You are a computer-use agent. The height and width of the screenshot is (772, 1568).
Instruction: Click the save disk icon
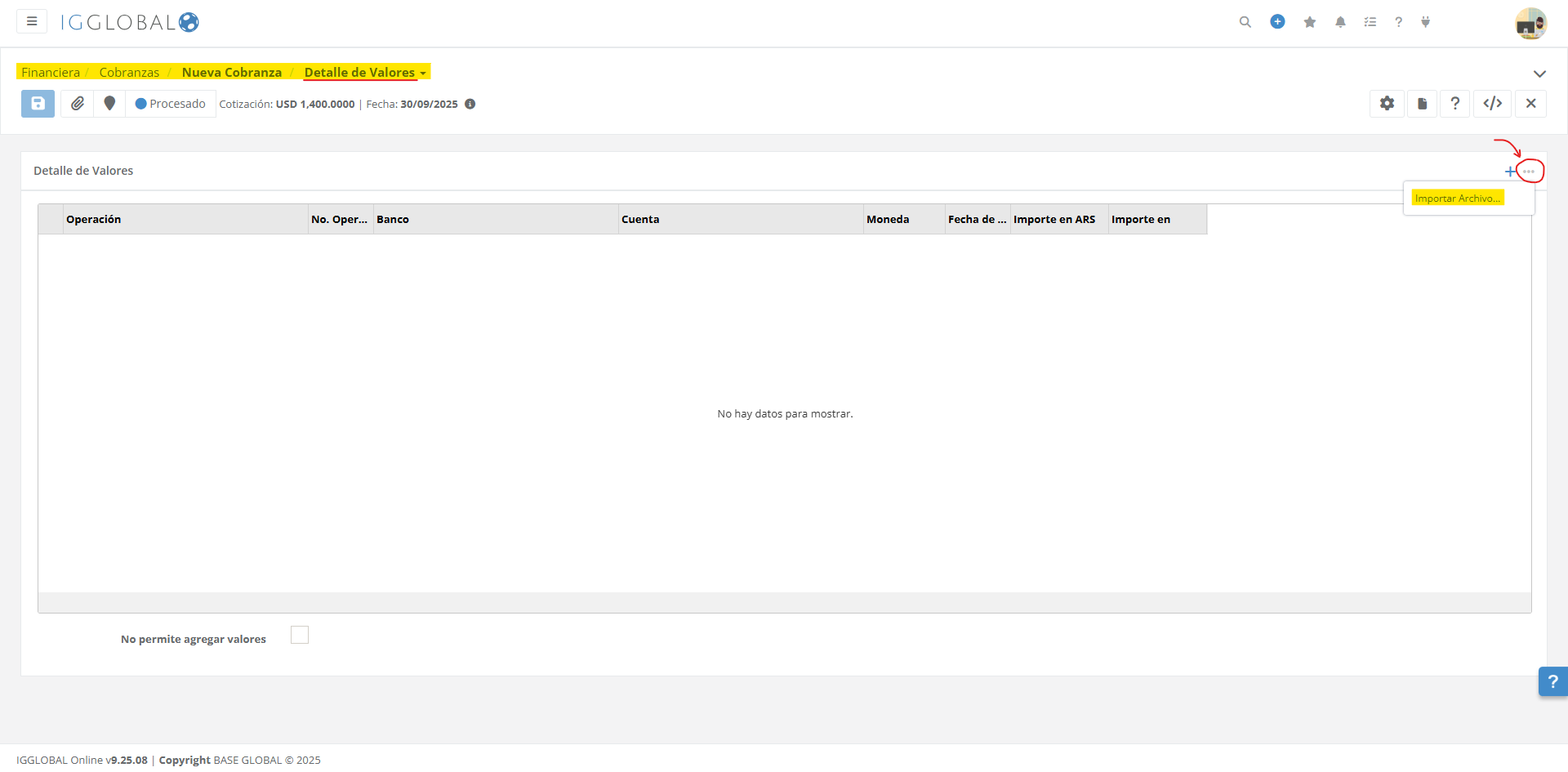pyautogui.click(x=38, y=104)
